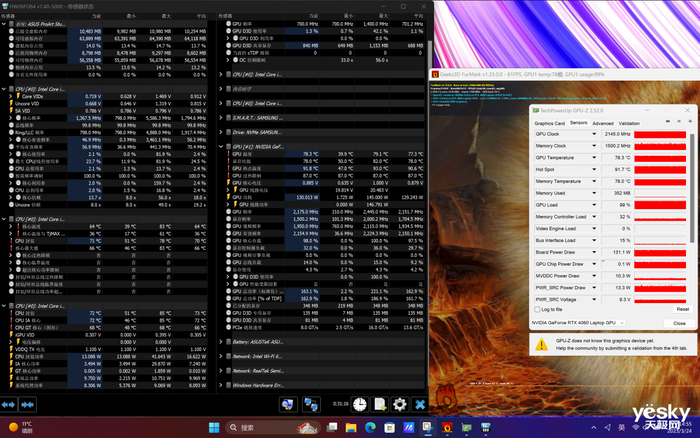Click FurMark window title bar
The width and height of the screenshot is (700, 438).
tap(565, 74)
